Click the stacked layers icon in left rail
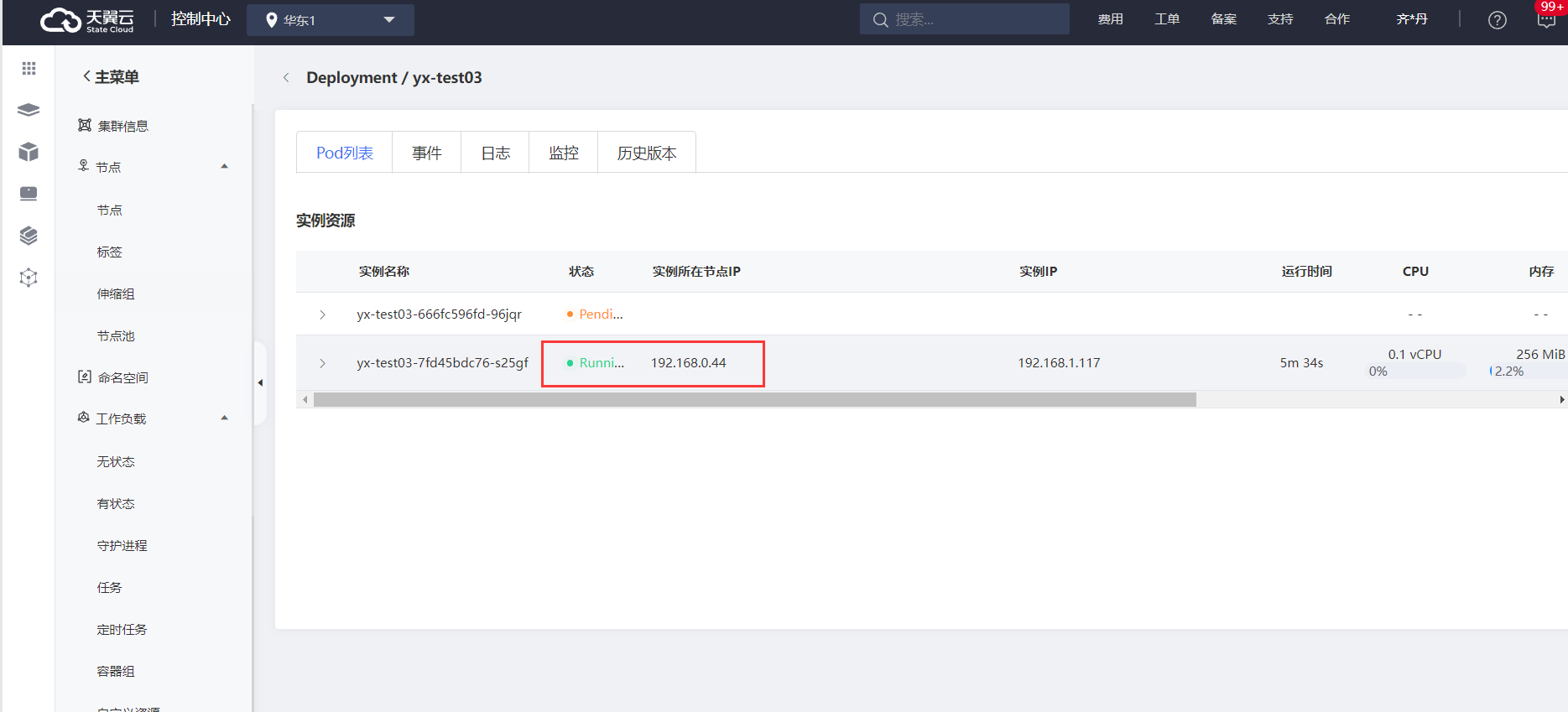Viewport: 1568px width, 712px height. point(29,110)
